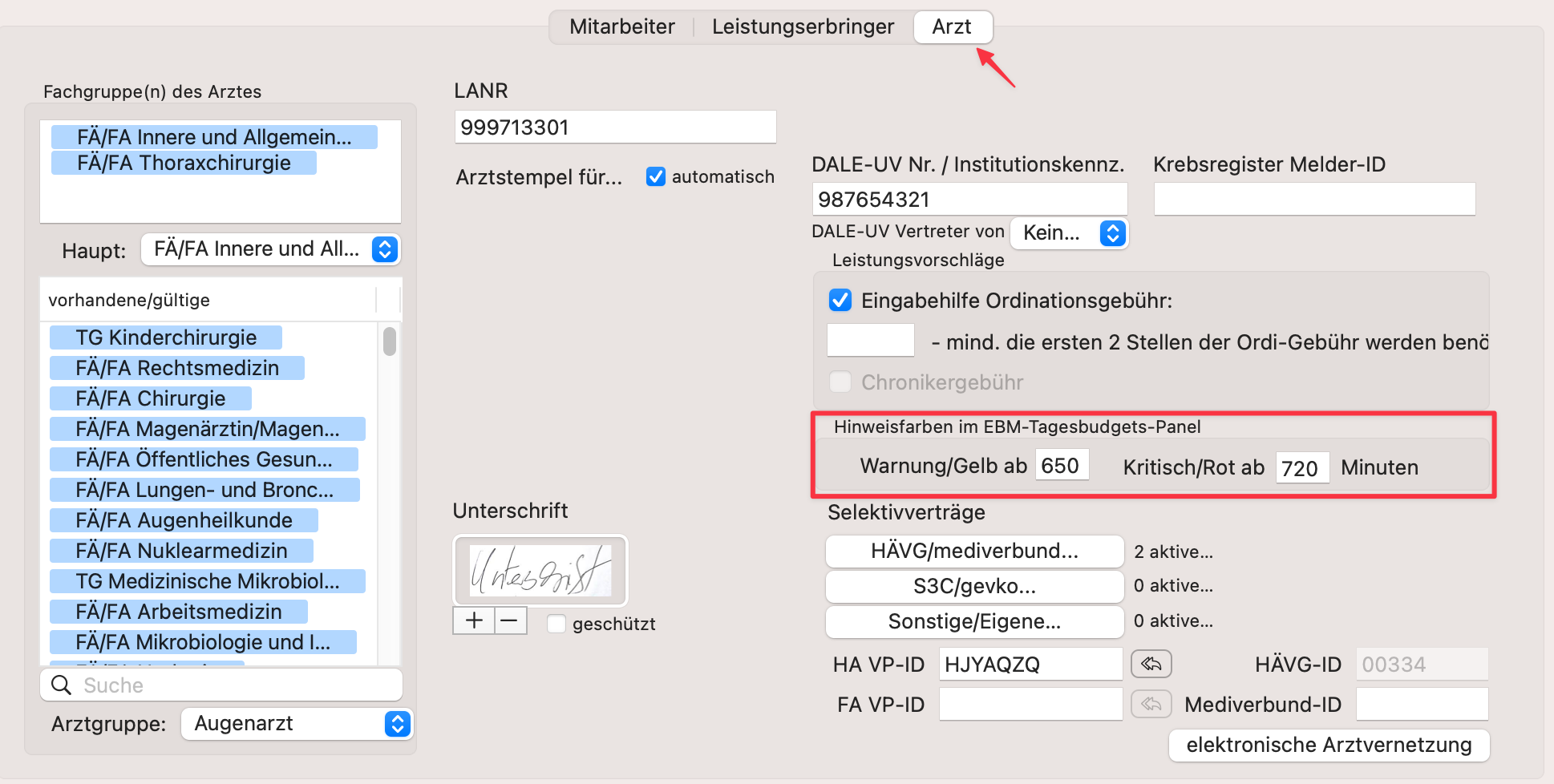Click the magnifier icon in Suche field
Image resolution: width=1554 pixels, height=784 pixels.
coord(61,685)
